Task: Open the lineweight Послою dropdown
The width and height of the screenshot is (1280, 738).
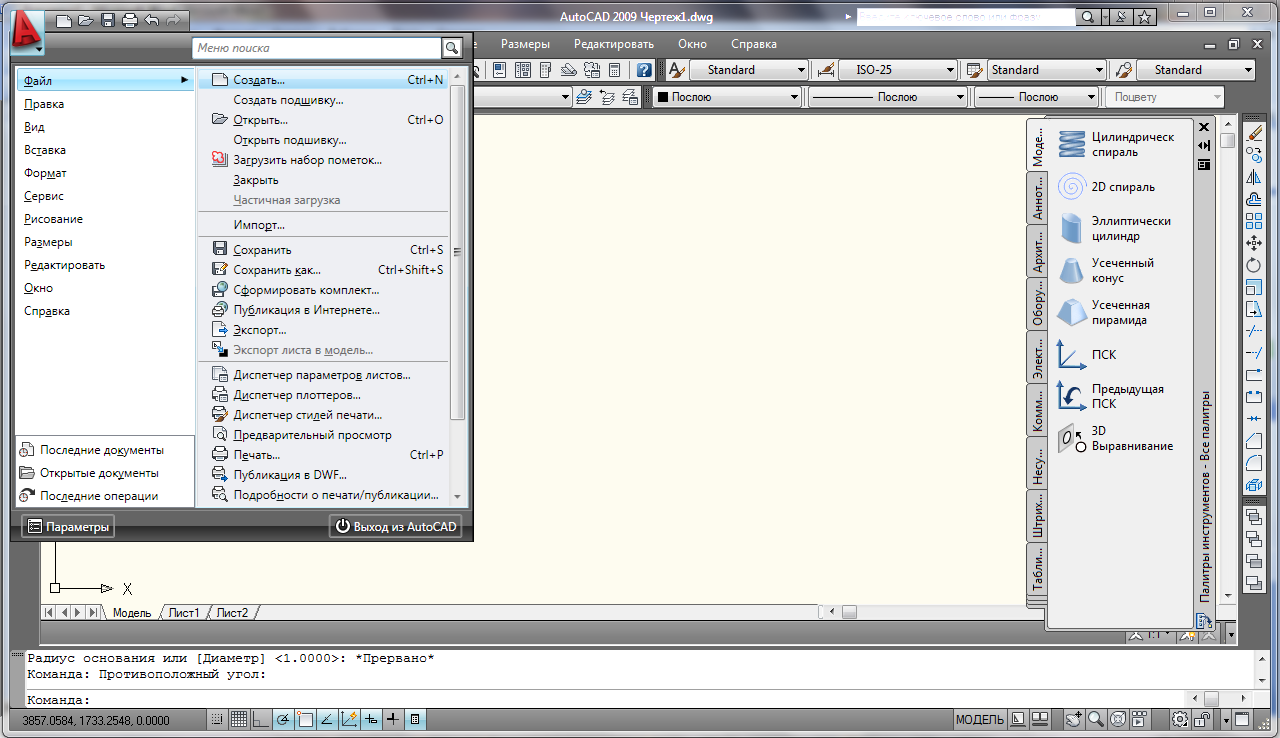Action: pos(1036,97)
